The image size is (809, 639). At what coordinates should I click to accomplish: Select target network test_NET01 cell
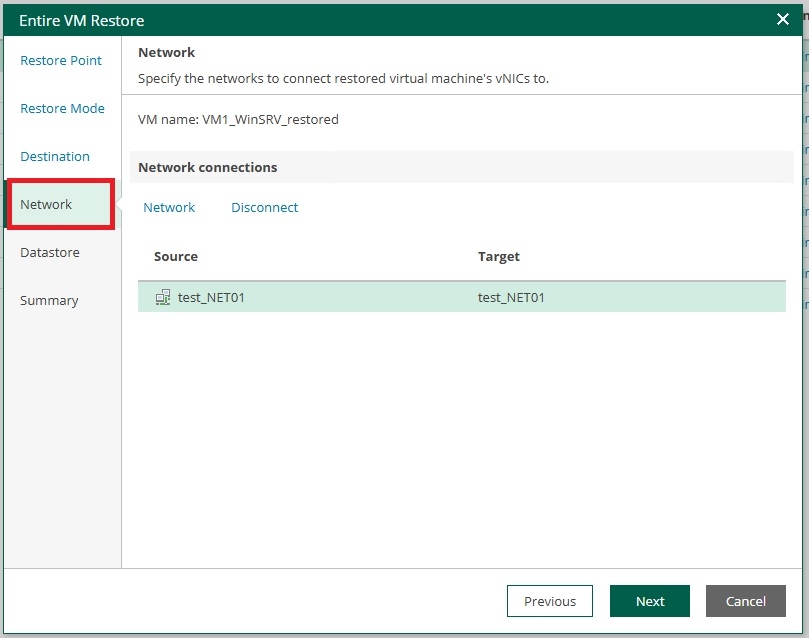511,298
